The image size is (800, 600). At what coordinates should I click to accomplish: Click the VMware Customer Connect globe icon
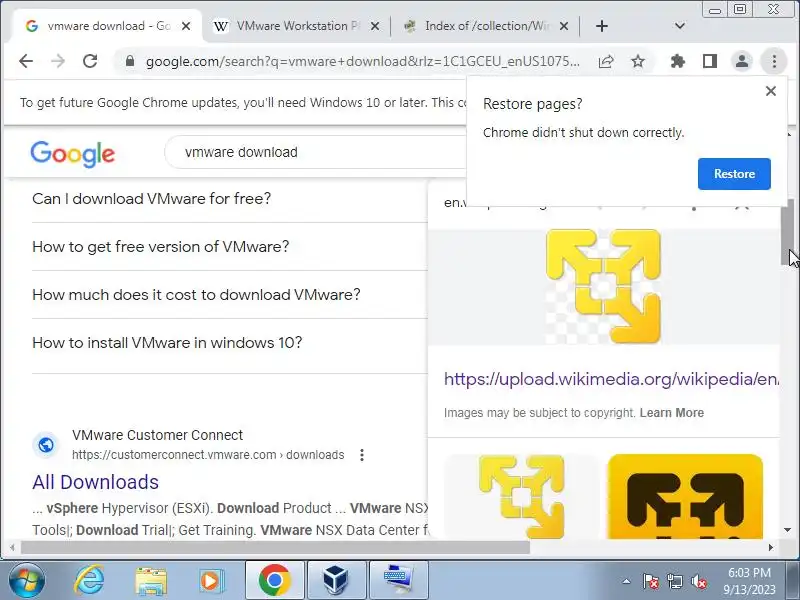click(x=46, y=445)
